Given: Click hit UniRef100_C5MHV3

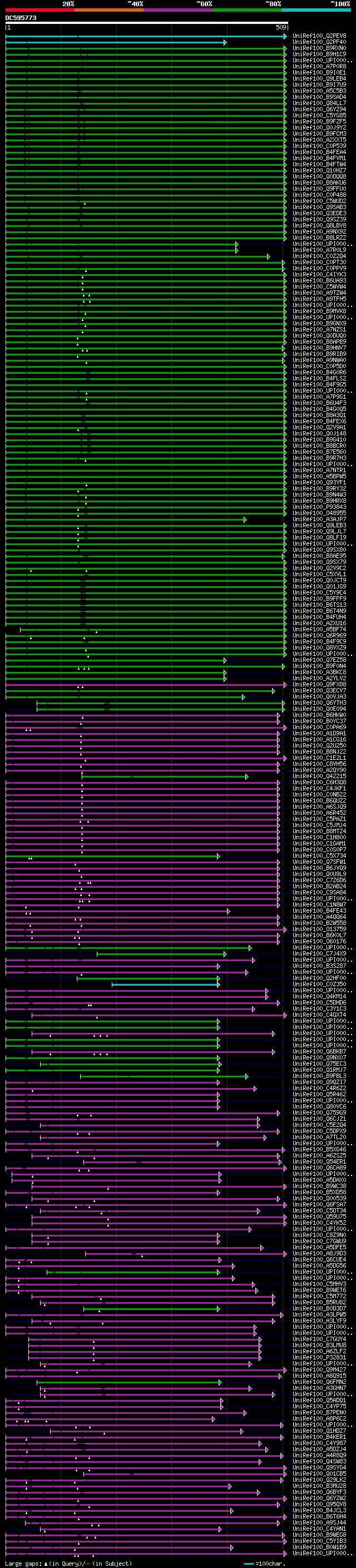Looking at the screenshot, I should [x=319, y=1285].
